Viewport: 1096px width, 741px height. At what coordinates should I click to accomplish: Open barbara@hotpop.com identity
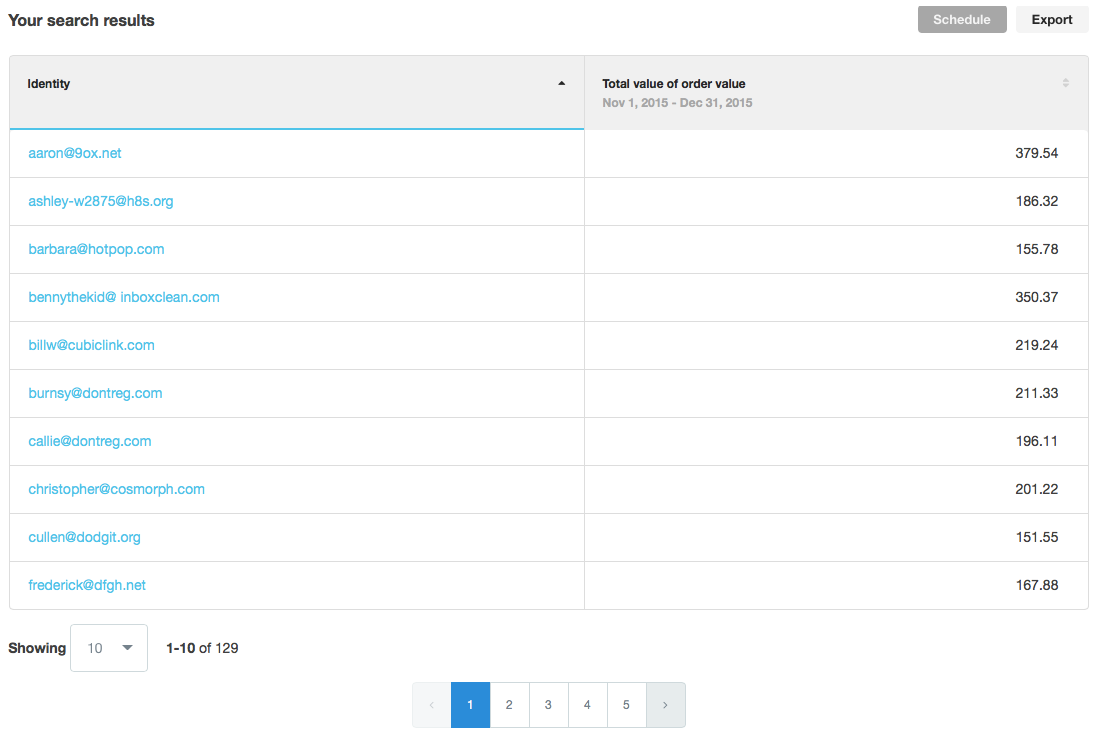tap(96, 249)
